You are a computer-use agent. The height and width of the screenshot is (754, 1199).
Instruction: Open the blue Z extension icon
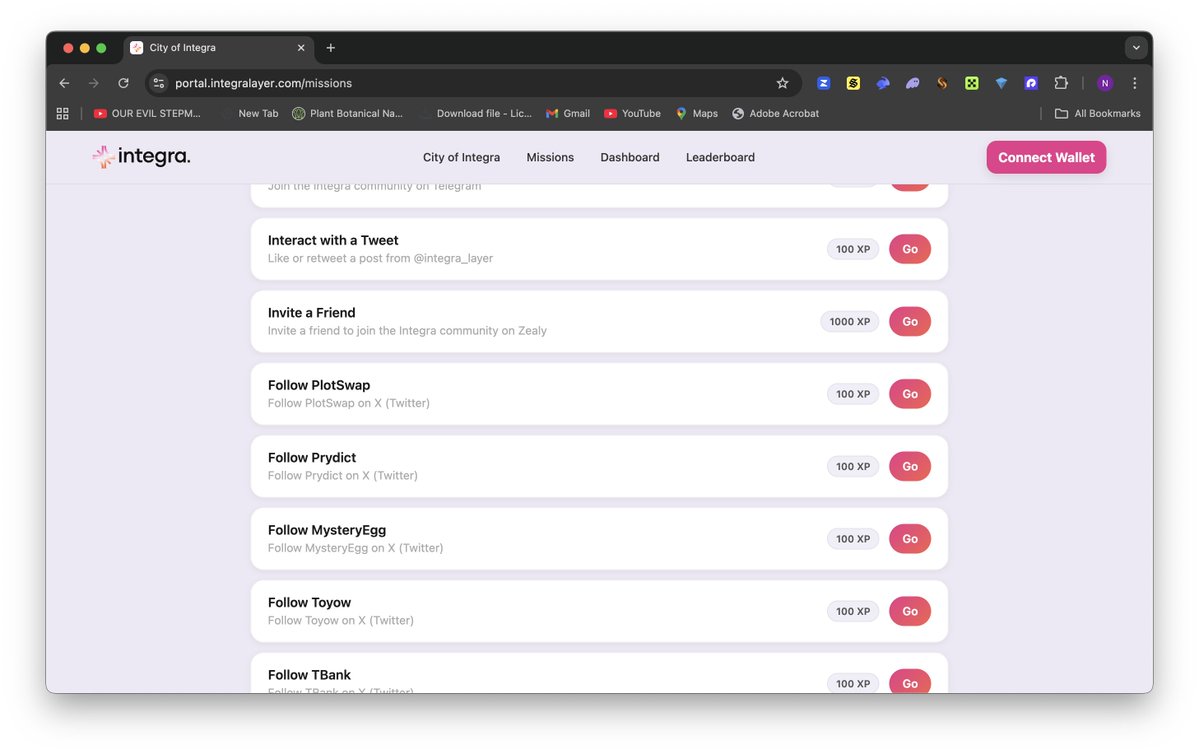[824, 83]
